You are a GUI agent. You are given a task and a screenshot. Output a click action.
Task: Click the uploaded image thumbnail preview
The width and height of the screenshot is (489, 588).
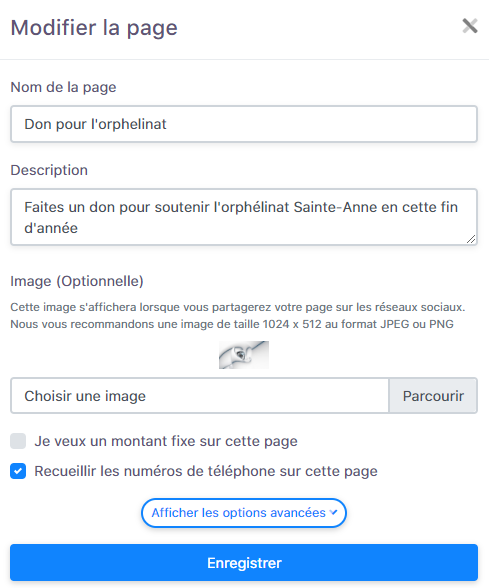point(244,355)
